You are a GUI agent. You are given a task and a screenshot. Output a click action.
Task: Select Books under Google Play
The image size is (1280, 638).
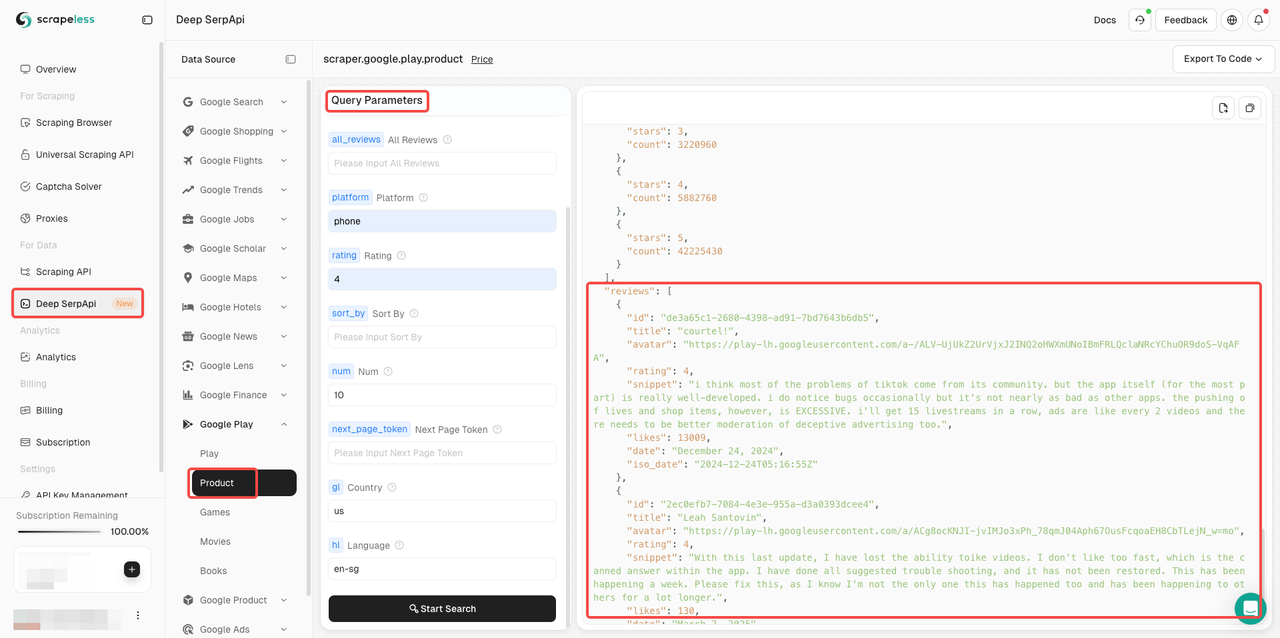coord(213,571)
